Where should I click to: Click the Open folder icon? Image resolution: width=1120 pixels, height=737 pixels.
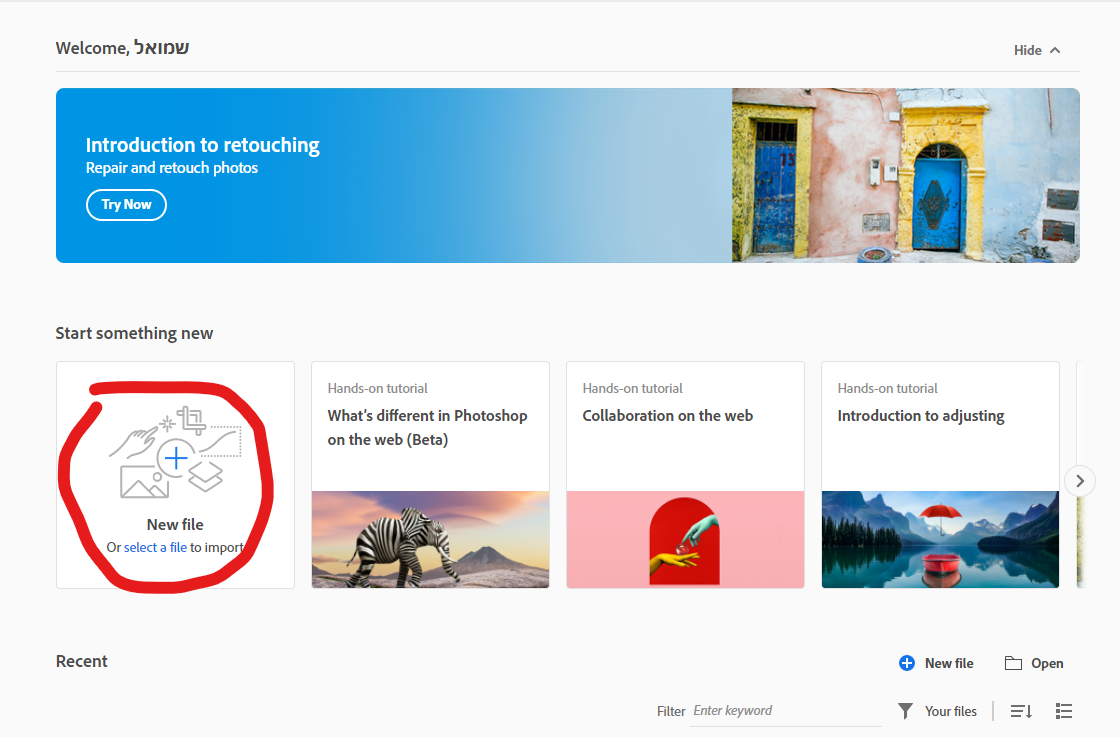click(x=1013, y=663)
